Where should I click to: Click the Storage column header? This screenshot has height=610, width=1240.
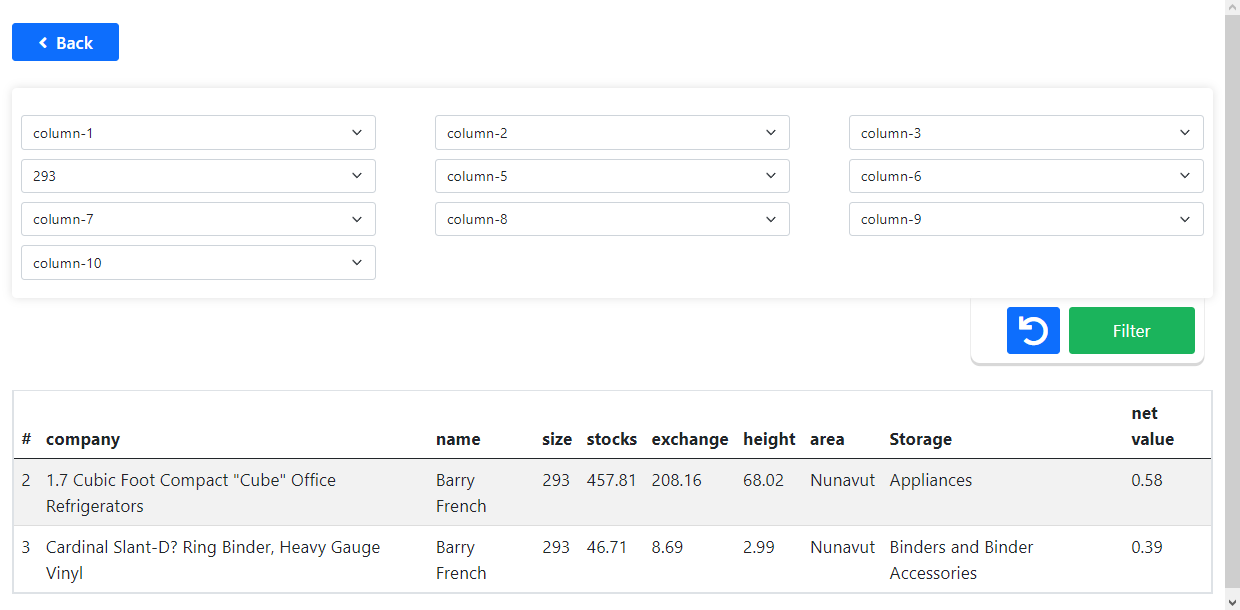(920, 439)
